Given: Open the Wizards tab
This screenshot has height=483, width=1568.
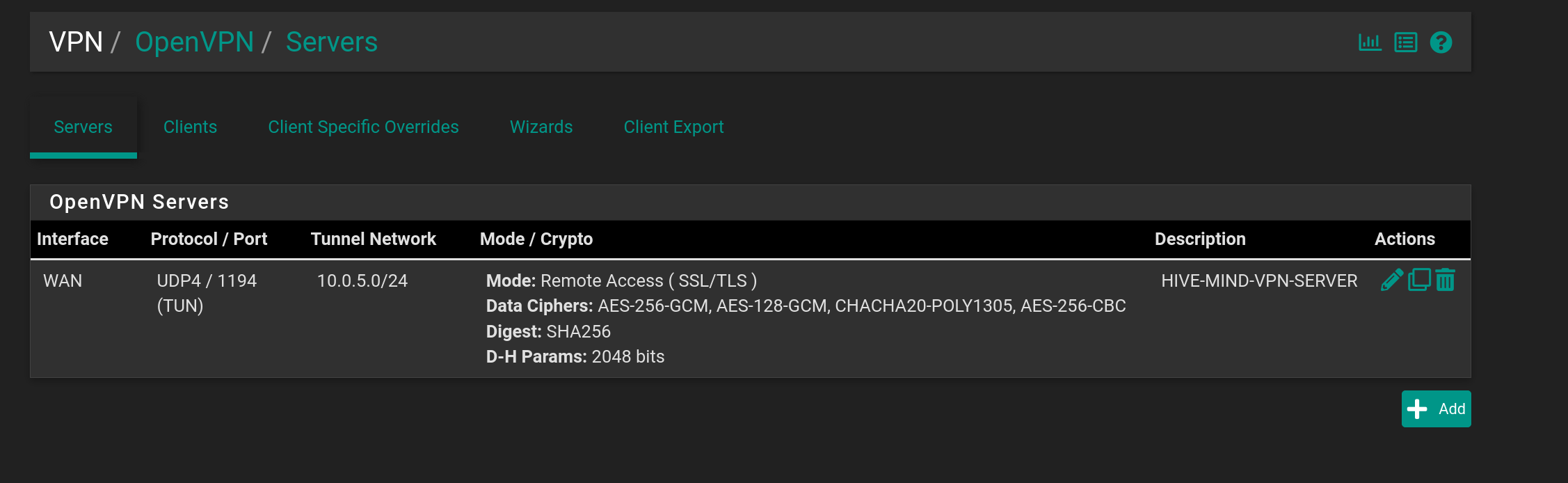Looking at the screenshot, I should tap(541, 127).
